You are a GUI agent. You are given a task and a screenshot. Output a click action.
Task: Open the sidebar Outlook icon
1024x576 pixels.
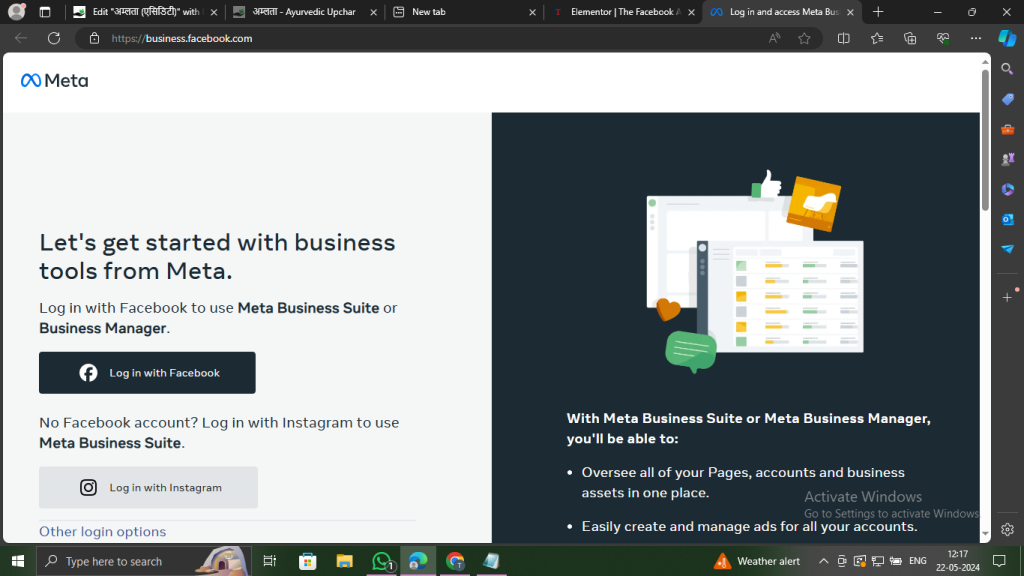pyautogui.click(x=1008, y=219)
